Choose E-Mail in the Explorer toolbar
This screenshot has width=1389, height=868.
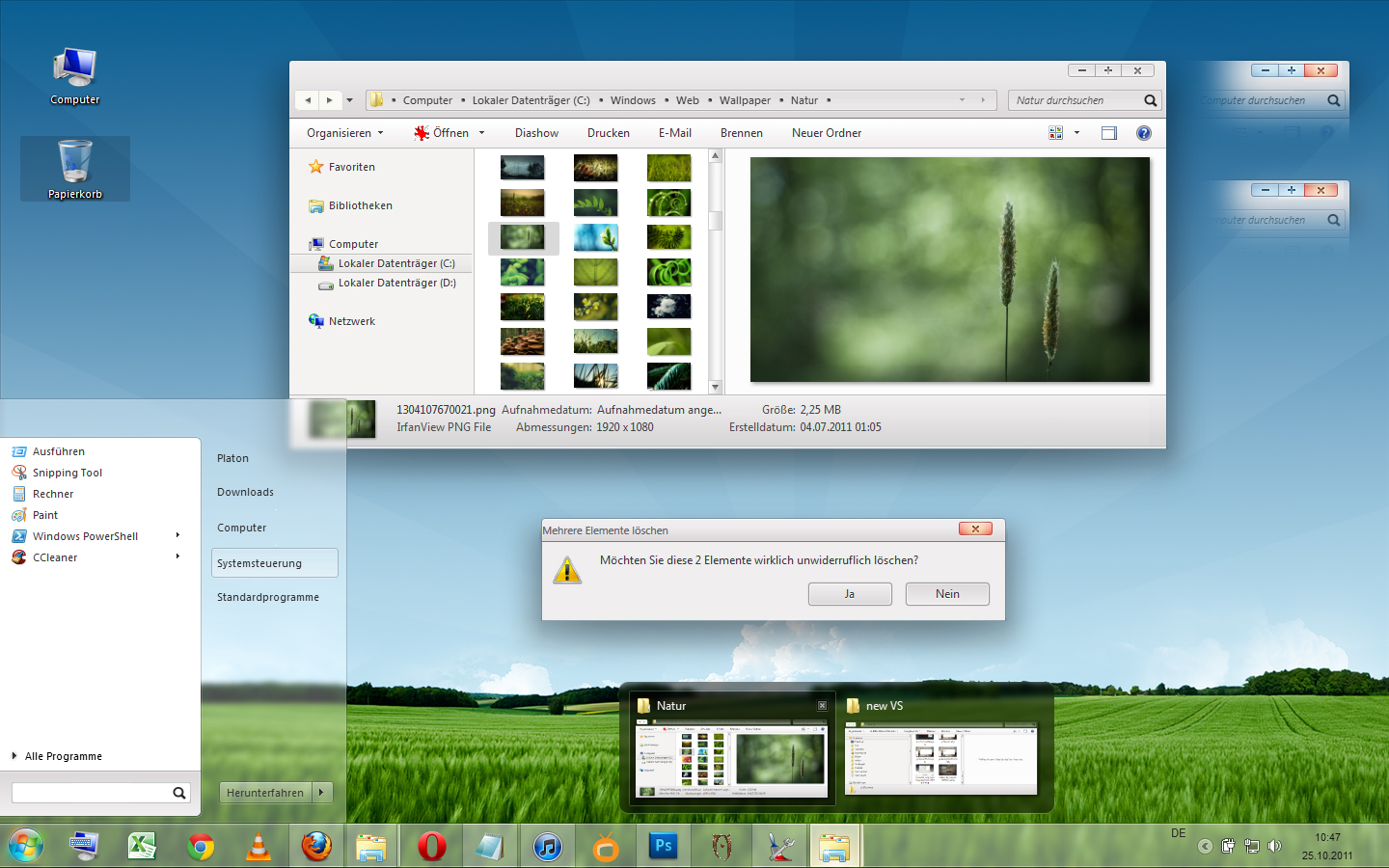[x=675, y=133]
